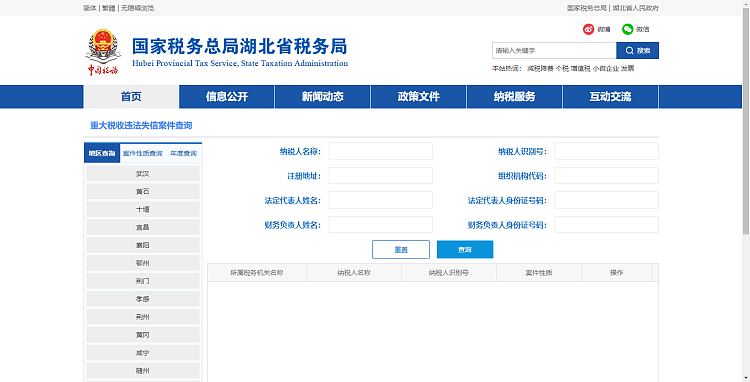The height and width of the screenshot is (382, 750).
Task: Click hot word 减税降费
Action: [540, 68]
